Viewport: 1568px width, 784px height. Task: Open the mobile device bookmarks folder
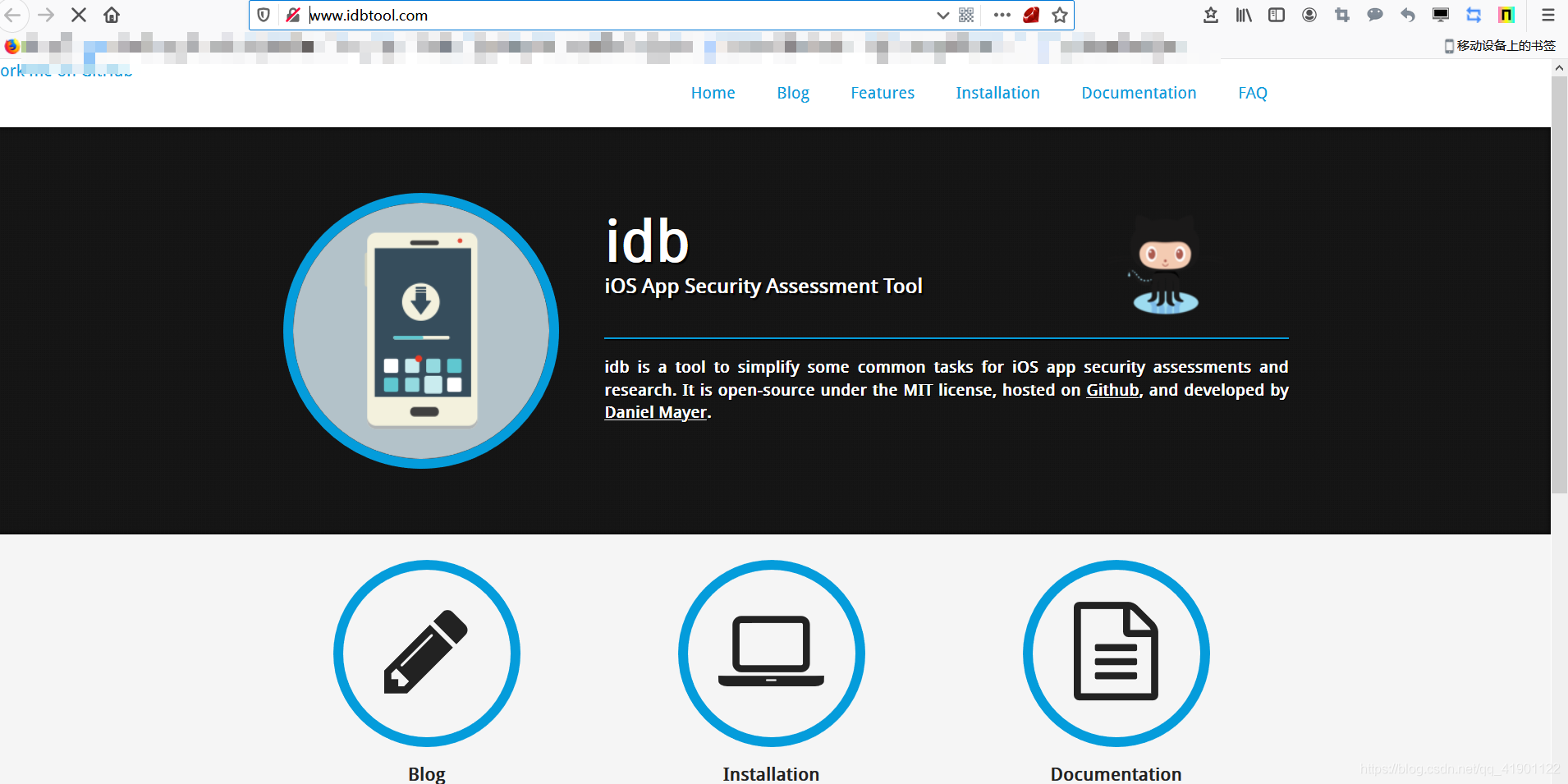[1500, 46]
